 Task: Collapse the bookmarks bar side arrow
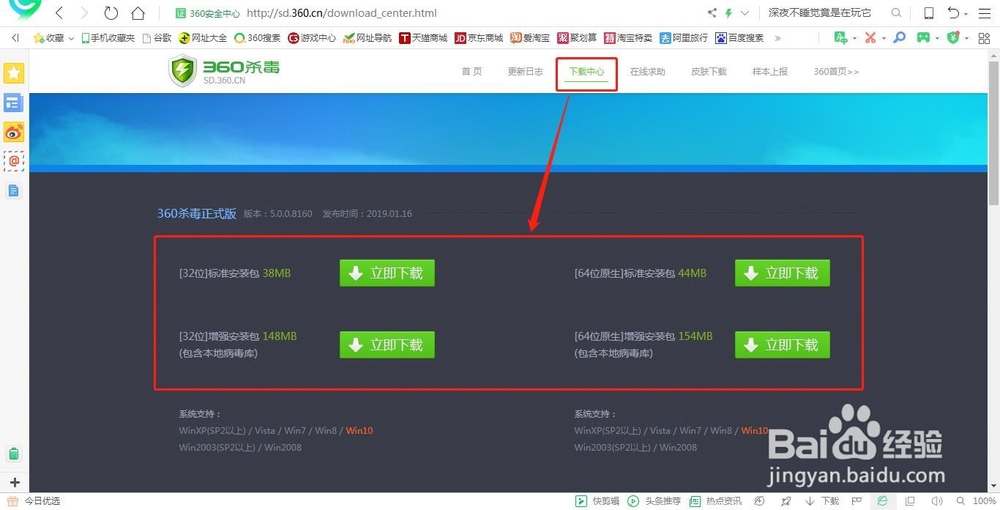[15, 38]
